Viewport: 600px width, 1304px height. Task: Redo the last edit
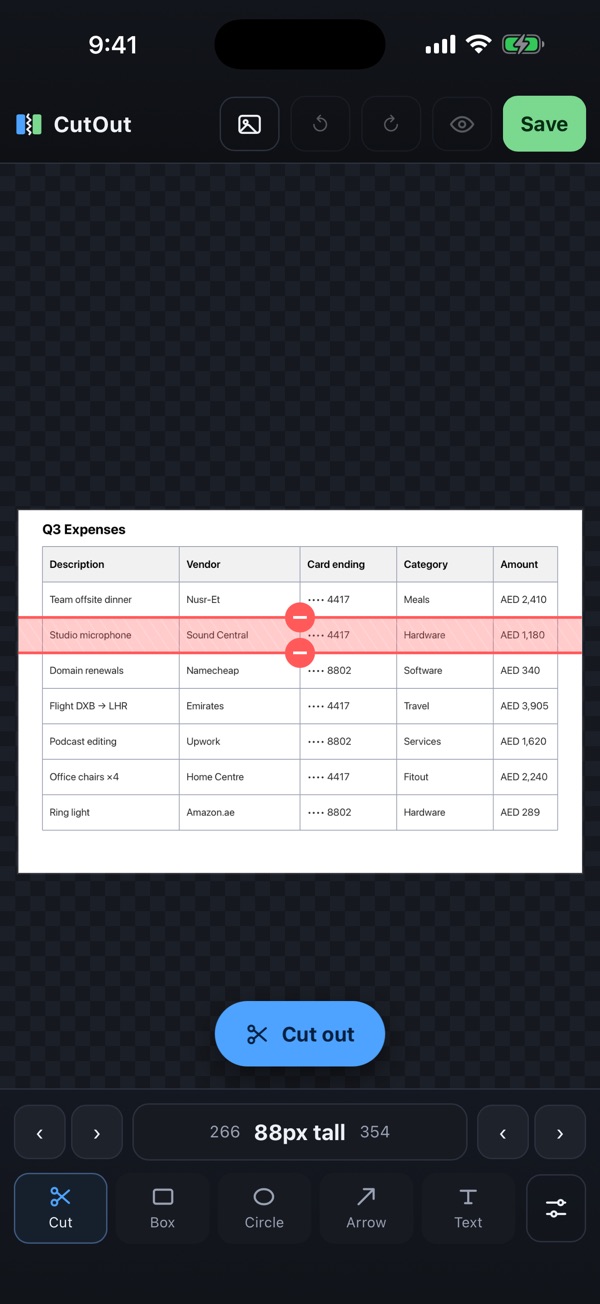coord(391,124)
